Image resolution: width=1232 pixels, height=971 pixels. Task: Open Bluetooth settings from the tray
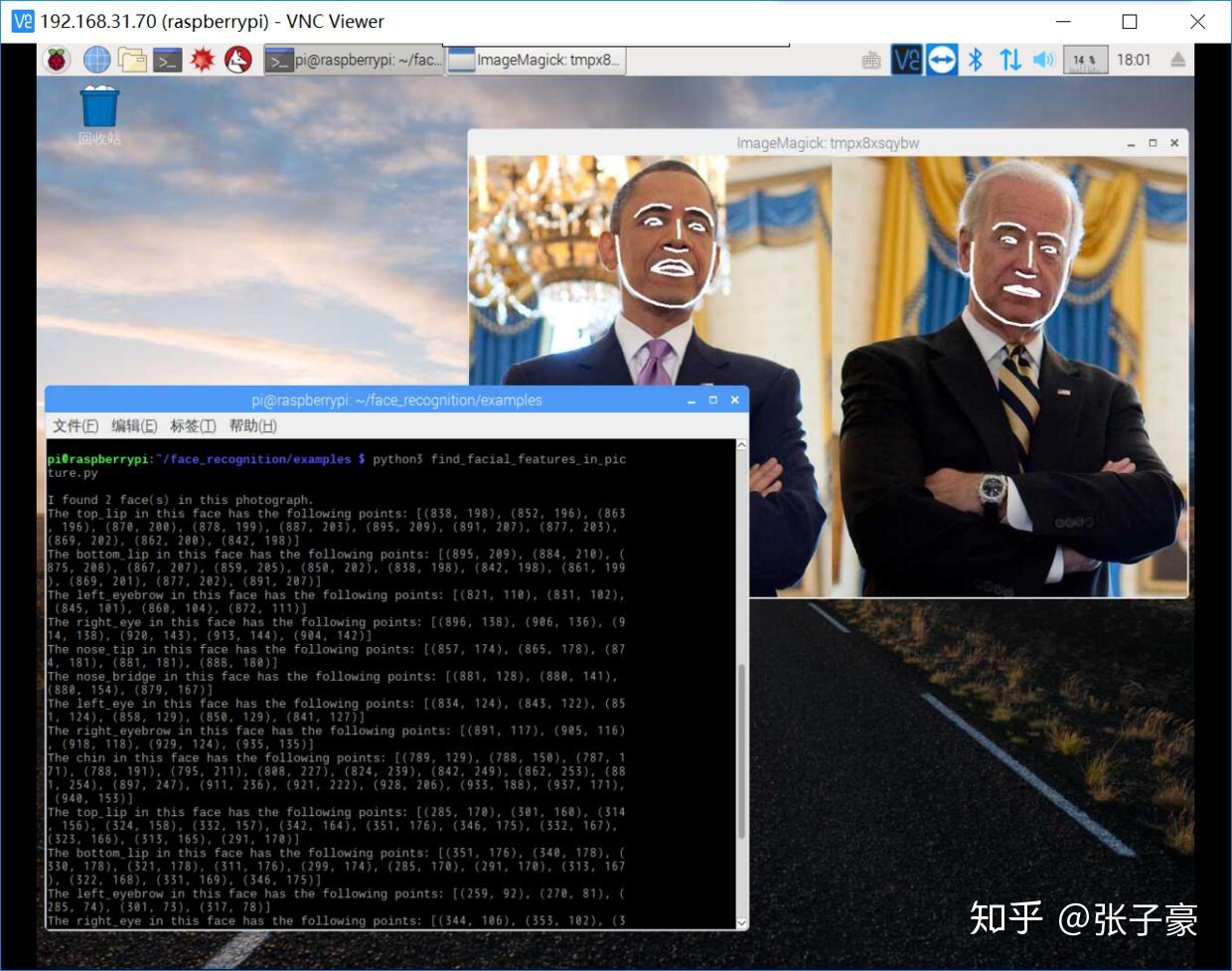click(x=976, y=60)
